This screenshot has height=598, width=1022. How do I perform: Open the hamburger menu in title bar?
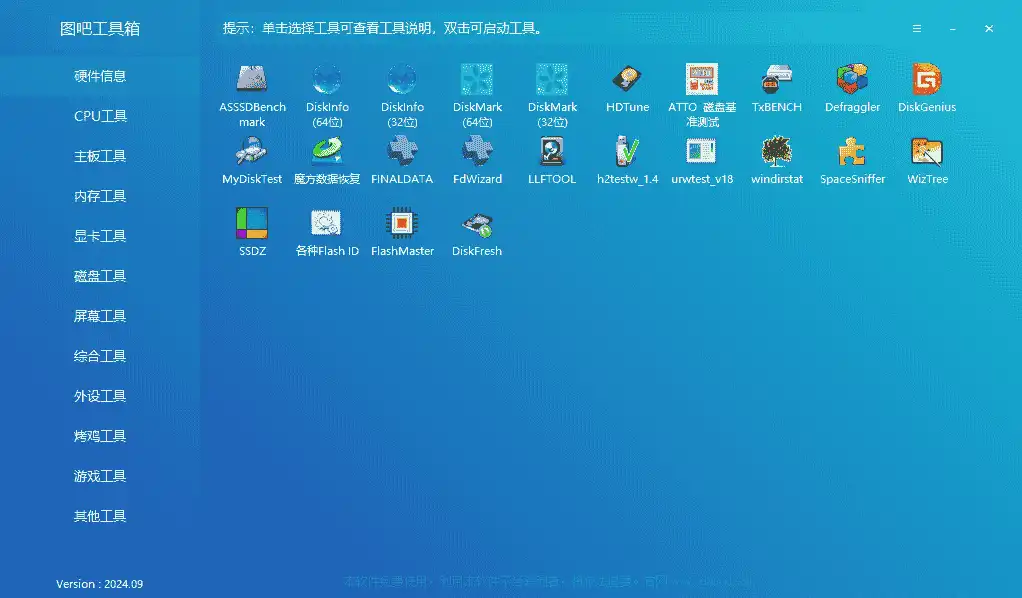(x=916, y=29)
